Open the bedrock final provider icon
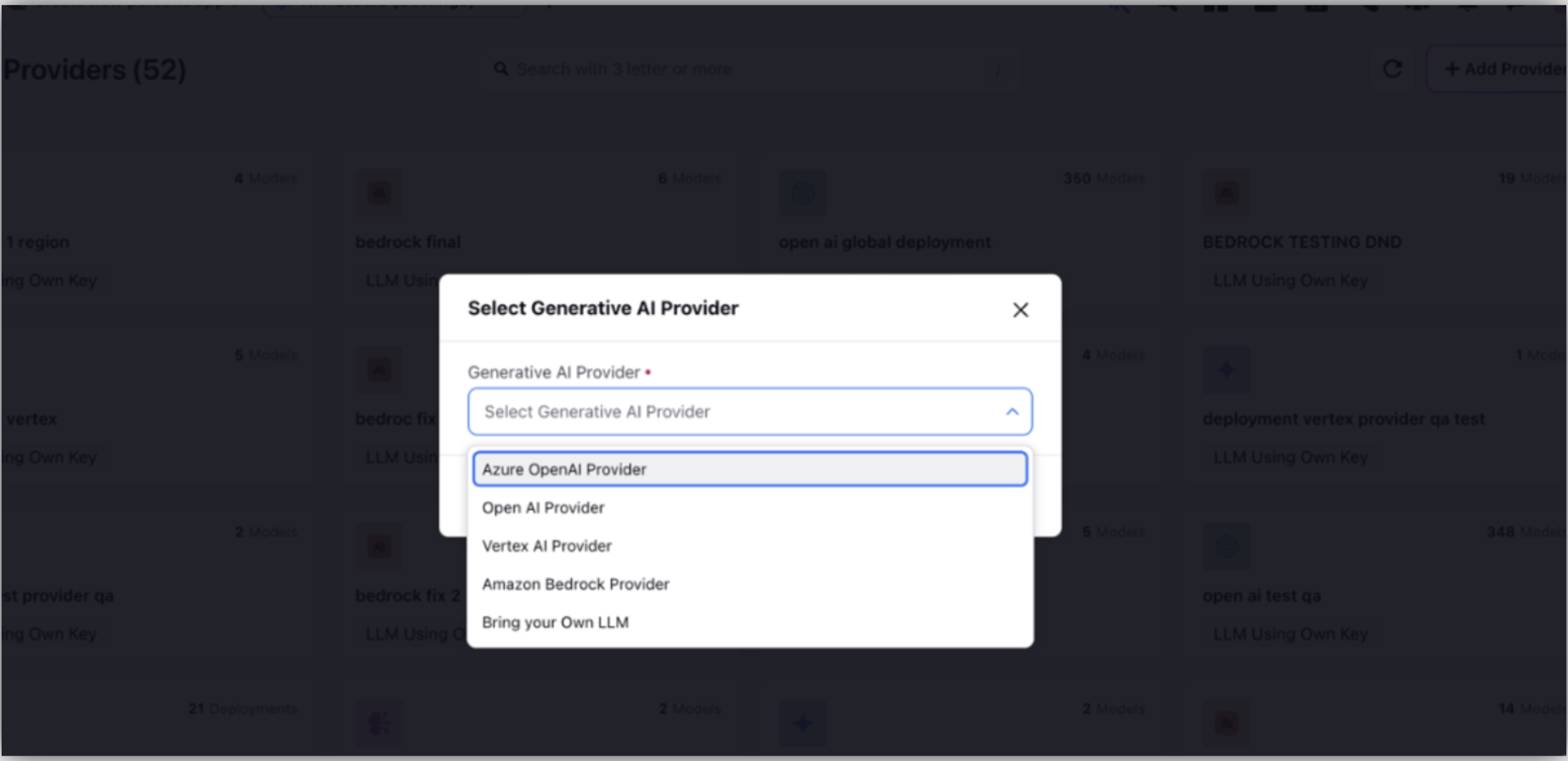 pyautogui.click(x=379, y=193)
